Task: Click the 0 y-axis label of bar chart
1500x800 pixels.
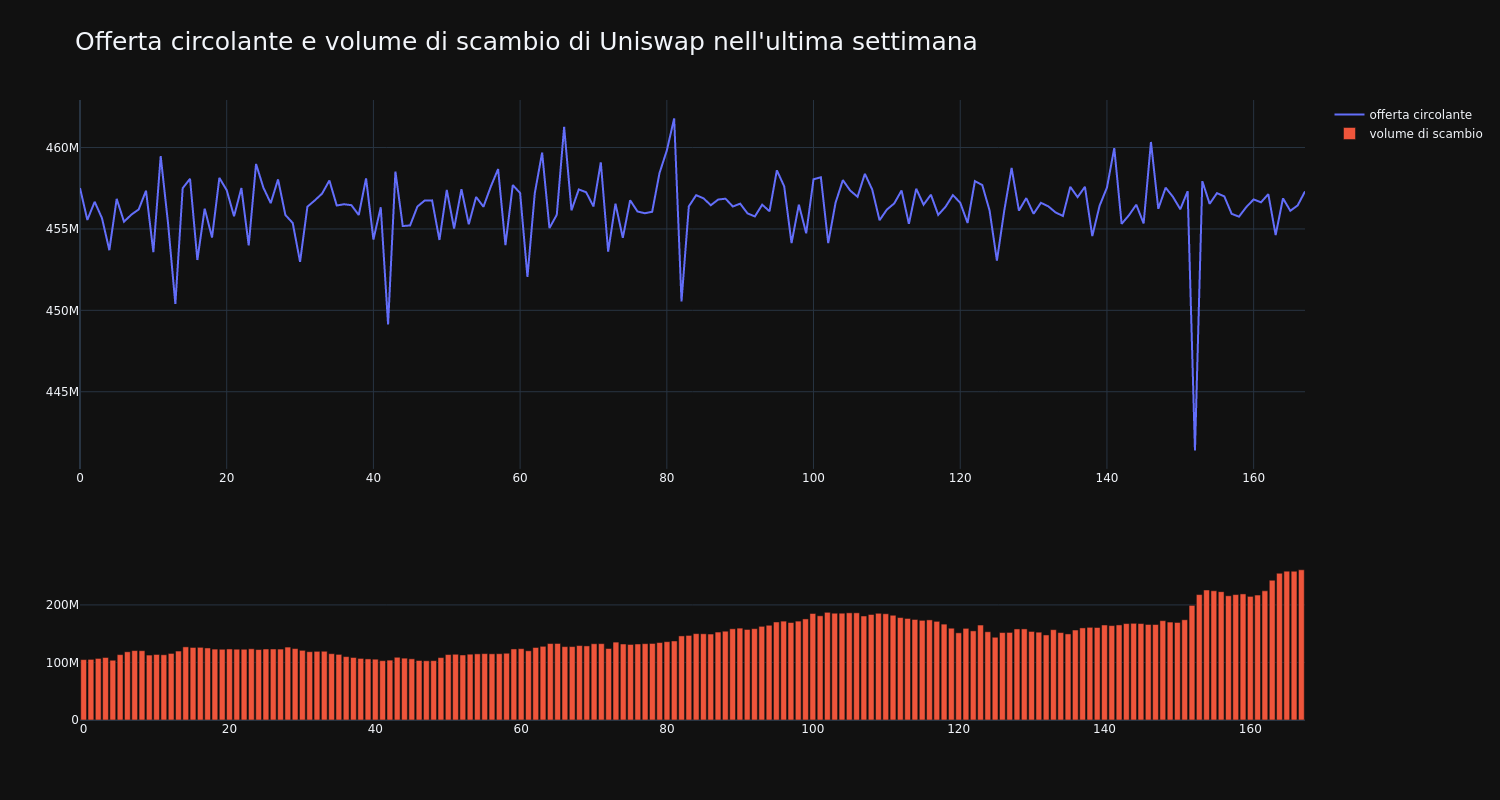Action: click(x=74, y=720)
